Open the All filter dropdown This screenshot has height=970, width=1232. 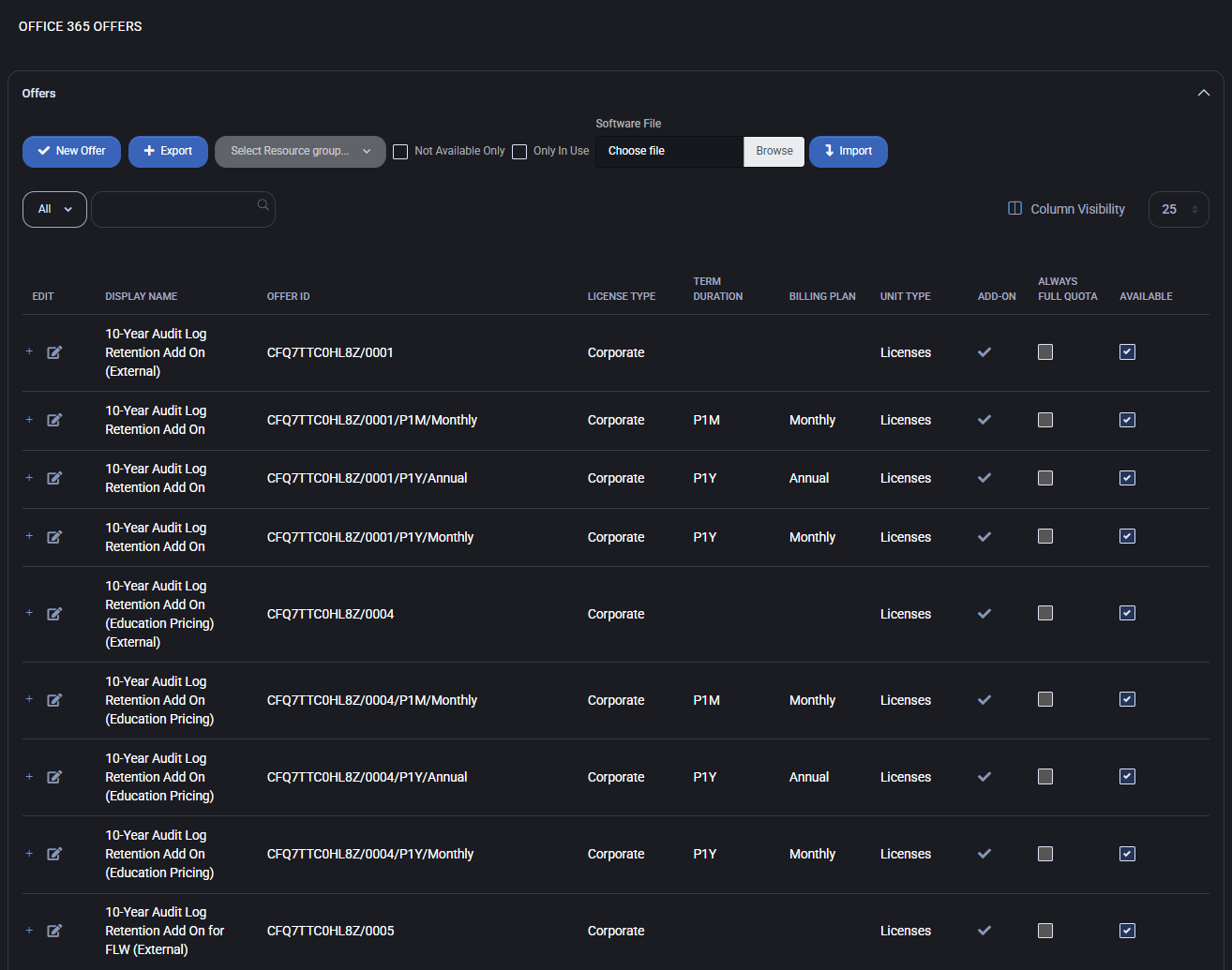coord(53,209)
